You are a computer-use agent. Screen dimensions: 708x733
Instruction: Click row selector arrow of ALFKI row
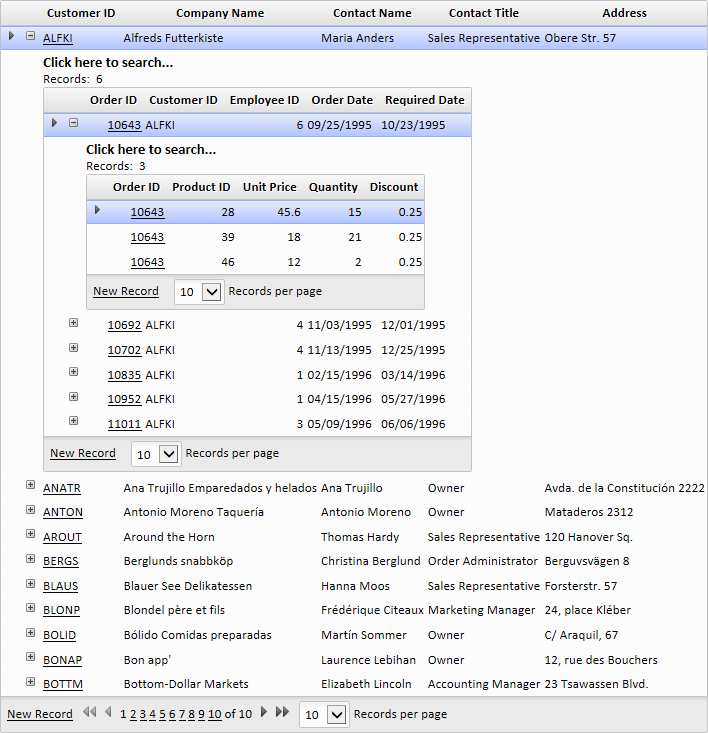[12, 36]
